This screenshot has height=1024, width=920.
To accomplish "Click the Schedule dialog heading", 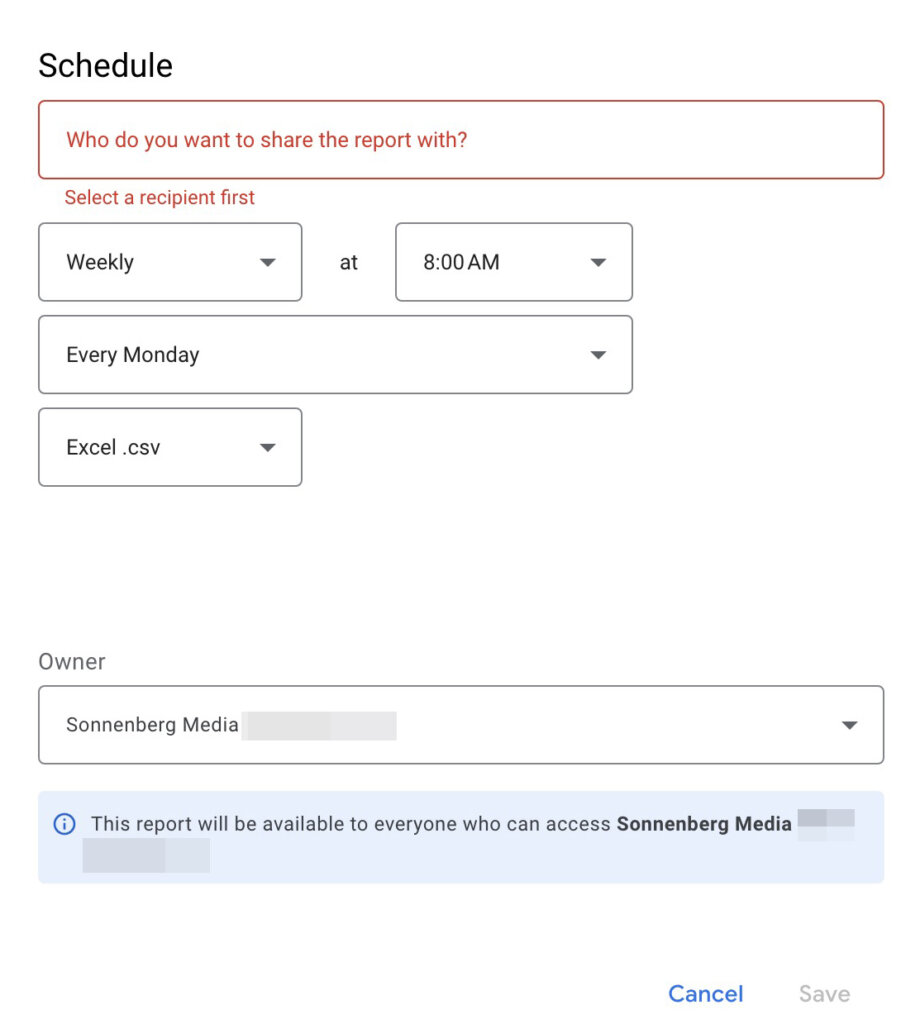I will click(105, 65).
